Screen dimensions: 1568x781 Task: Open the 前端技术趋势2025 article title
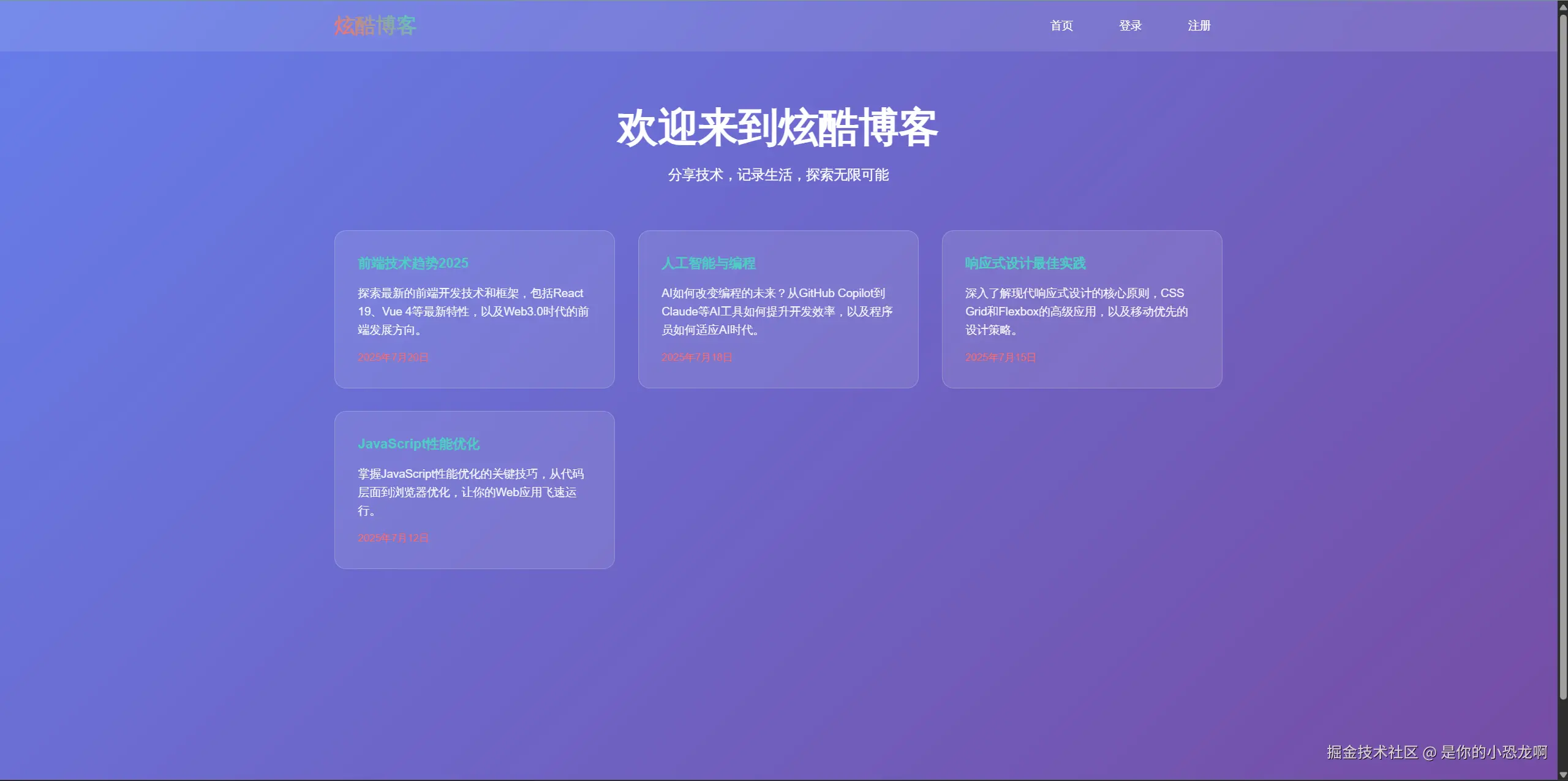tap(413, 263)
